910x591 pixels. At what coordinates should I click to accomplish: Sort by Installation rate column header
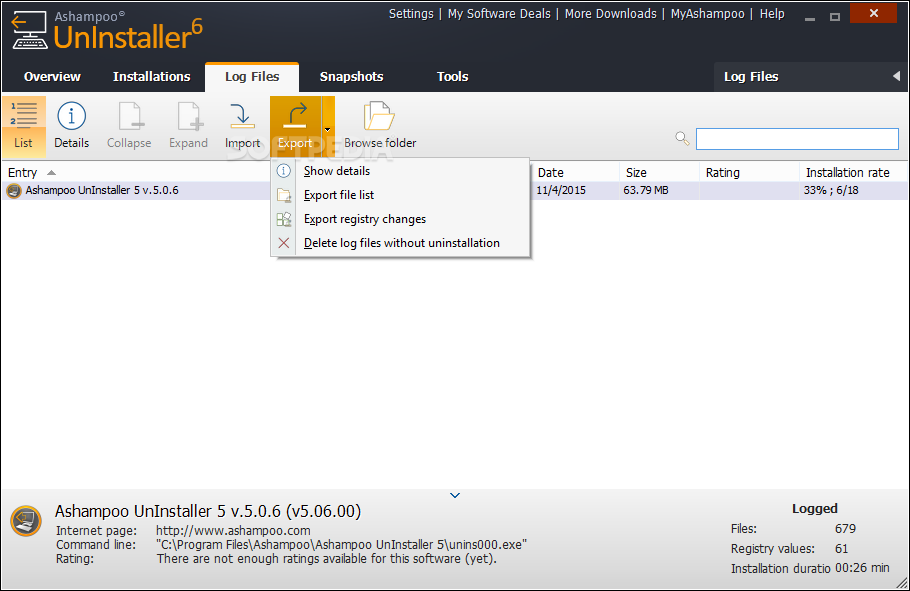[847, 172]
